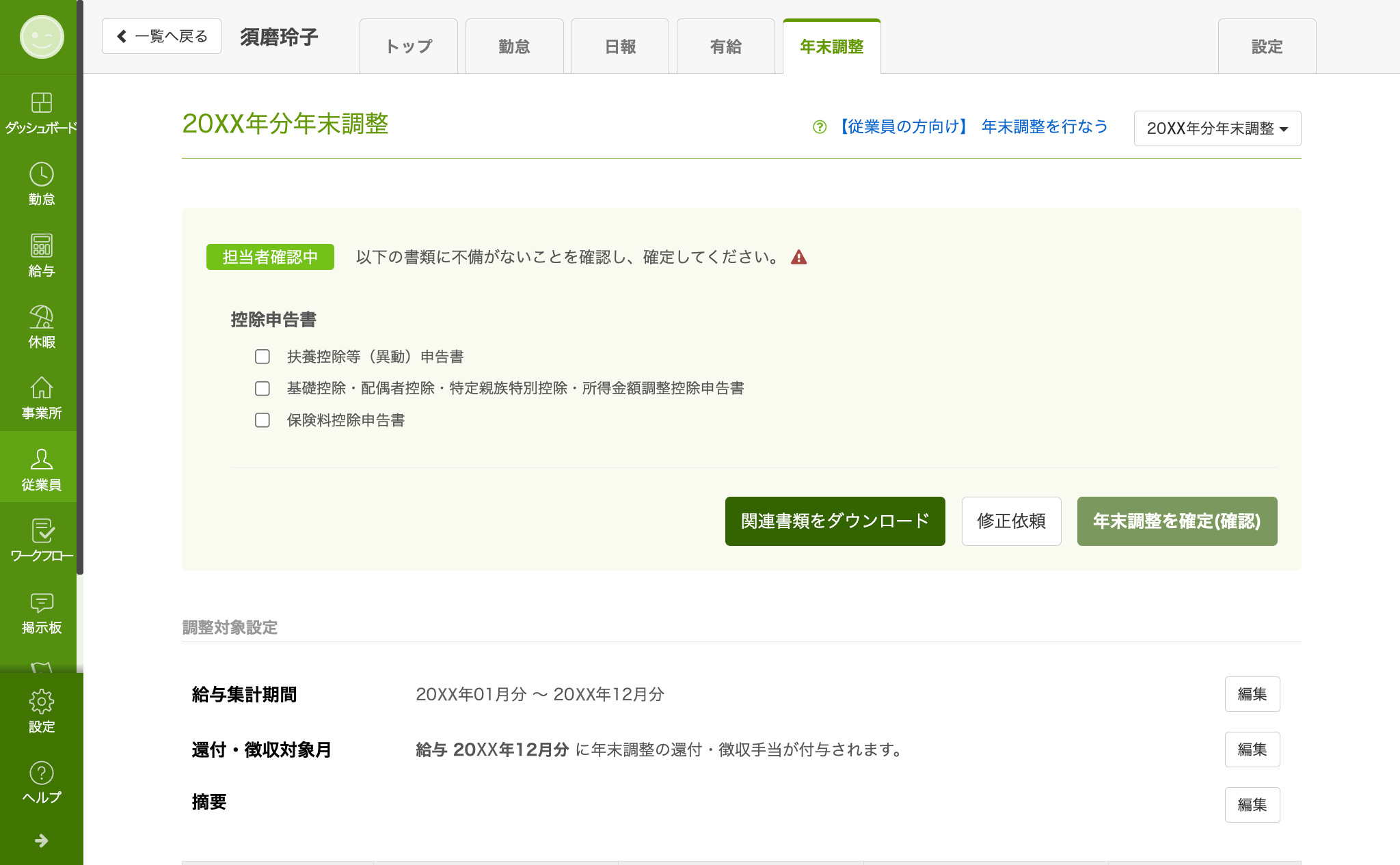Check the 保険料控除申告書 checkbox
The width and height of the screenshot is (1400, 865).
point(262,420)
